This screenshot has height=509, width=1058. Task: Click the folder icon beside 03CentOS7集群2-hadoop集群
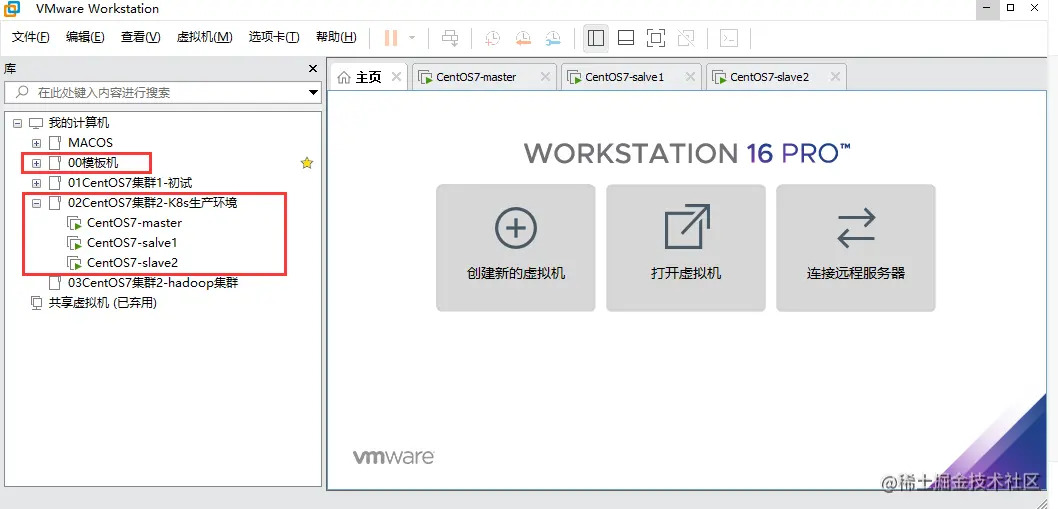[x=55, y=283]
